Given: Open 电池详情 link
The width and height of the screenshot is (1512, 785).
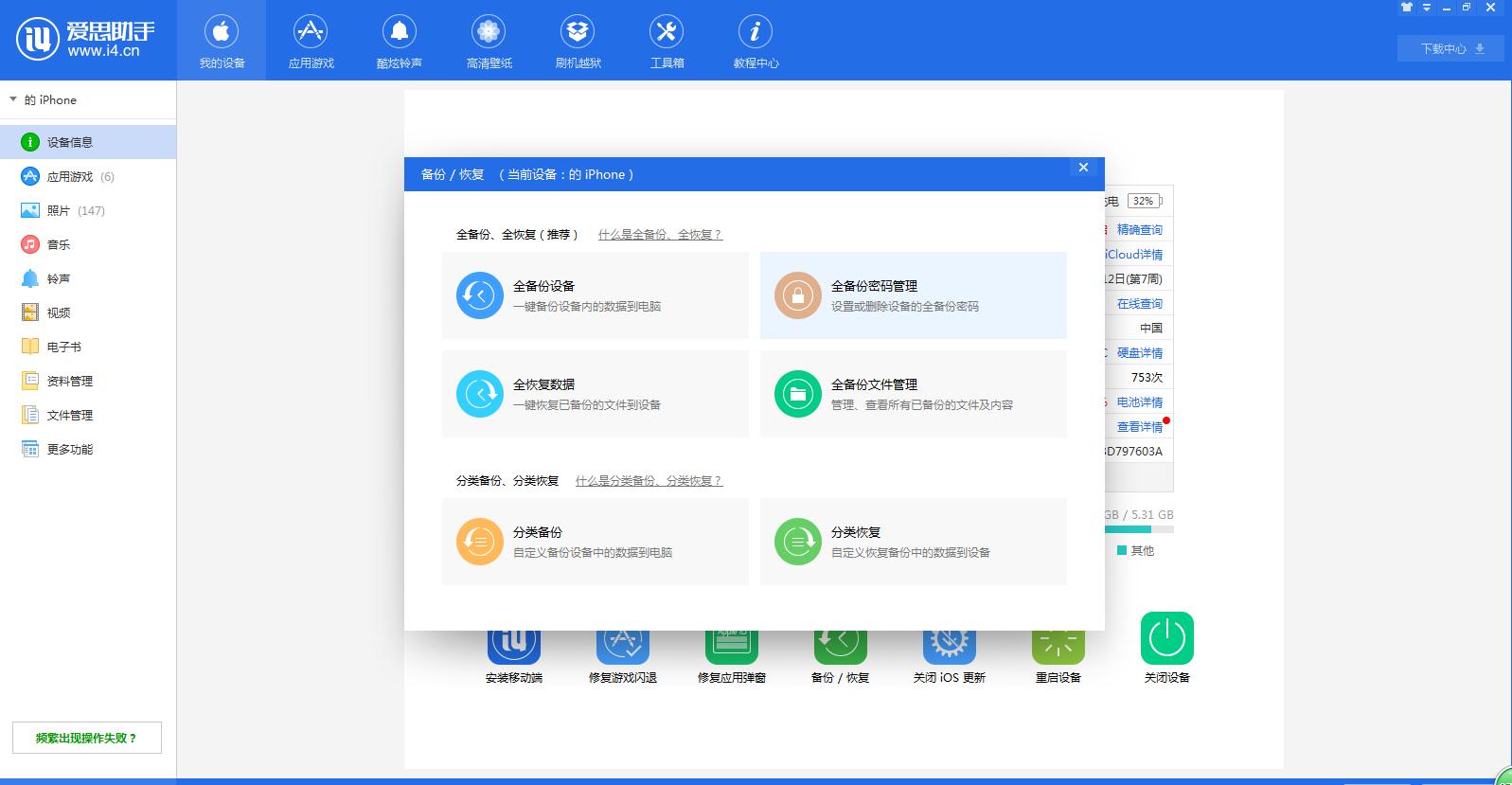Looking at the screenshot, I should tap(1140, 402).
